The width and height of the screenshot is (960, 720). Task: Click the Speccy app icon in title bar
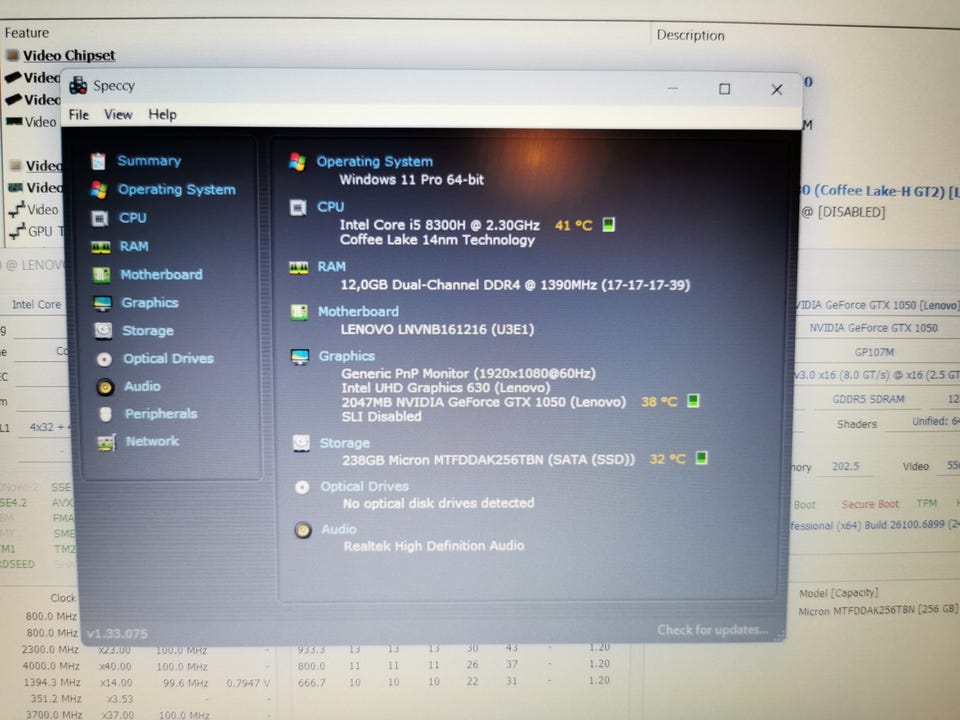78,86
